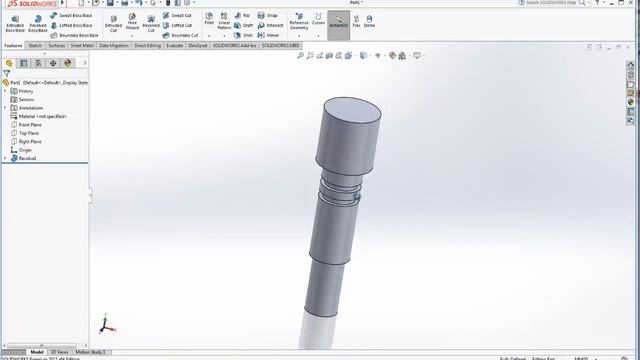Open ConfigurationManager panel tab
This screenshot has width=640, height=360.
(x=38, y=63)
